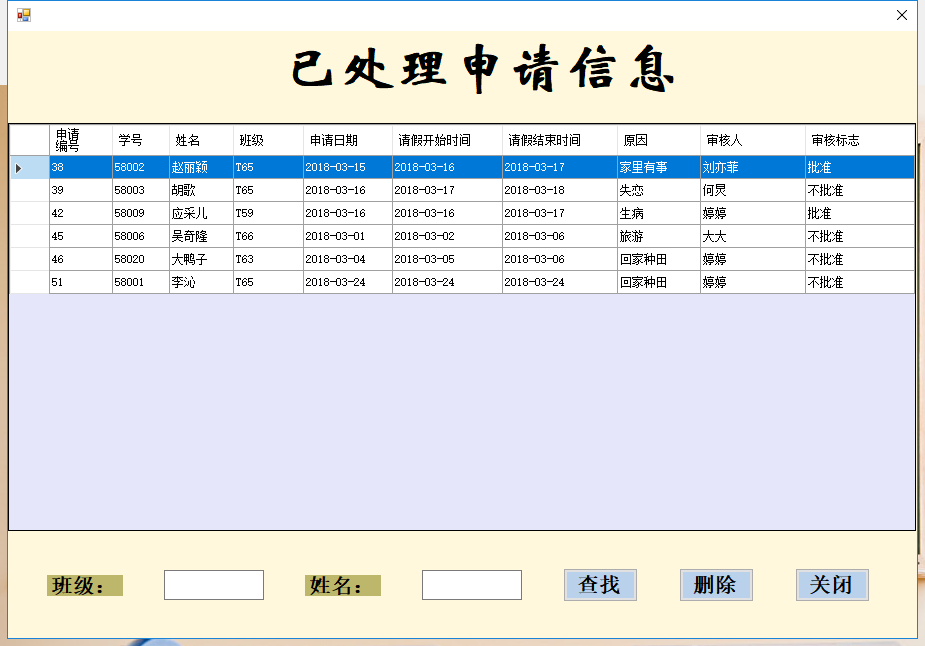Click the blank row header of 李沁's row
The width and height of the screenshot is (925, 646).
[29, 282]
